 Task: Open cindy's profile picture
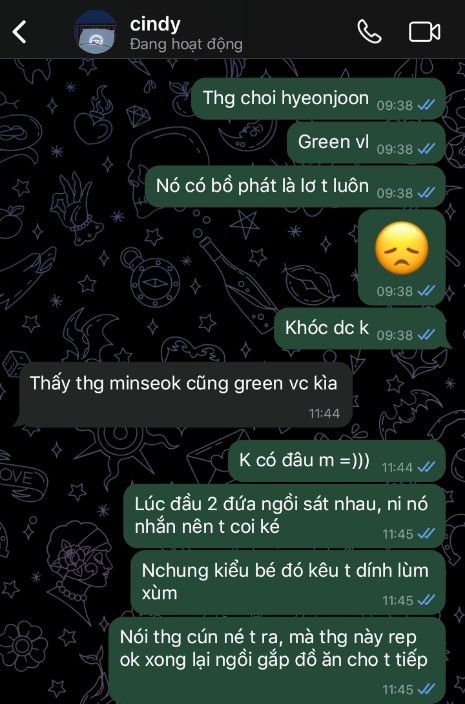pos(96,32)
